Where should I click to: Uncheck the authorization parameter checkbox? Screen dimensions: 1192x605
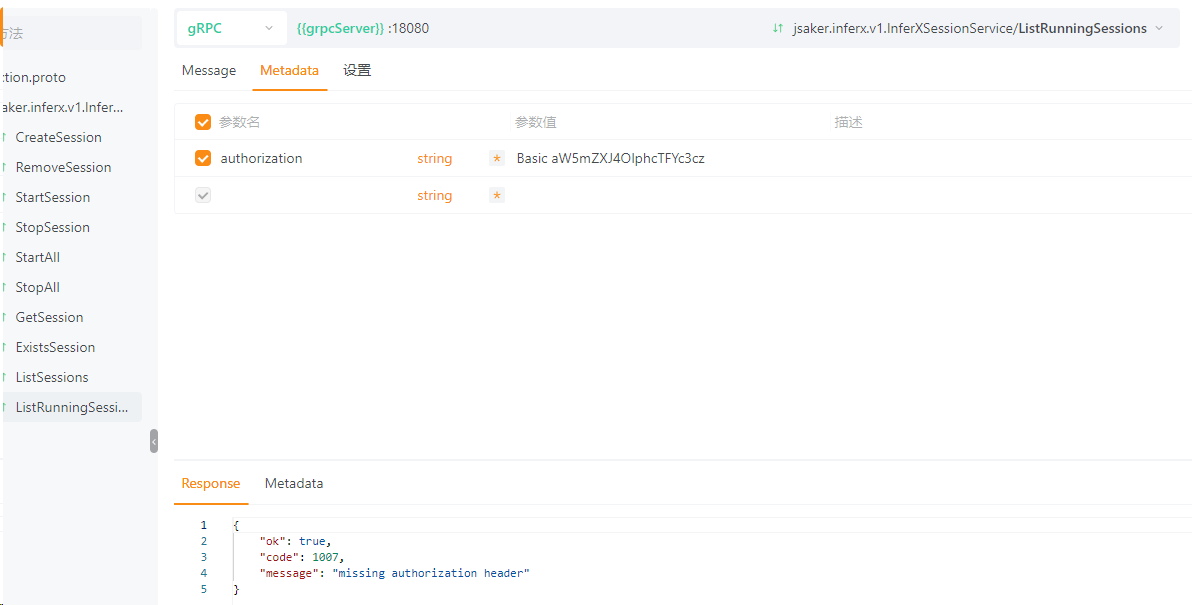[x=203, y=159]
